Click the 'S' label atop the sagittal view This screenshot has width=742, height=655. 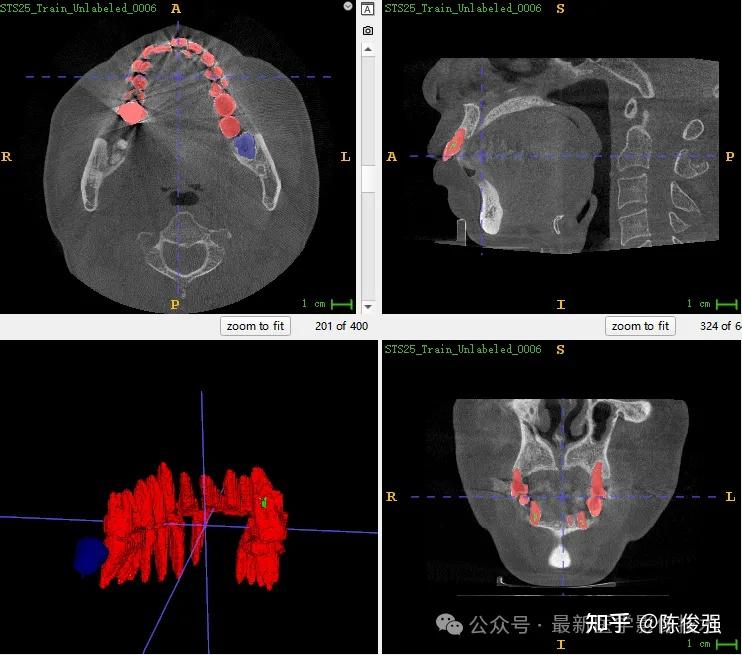560,9
